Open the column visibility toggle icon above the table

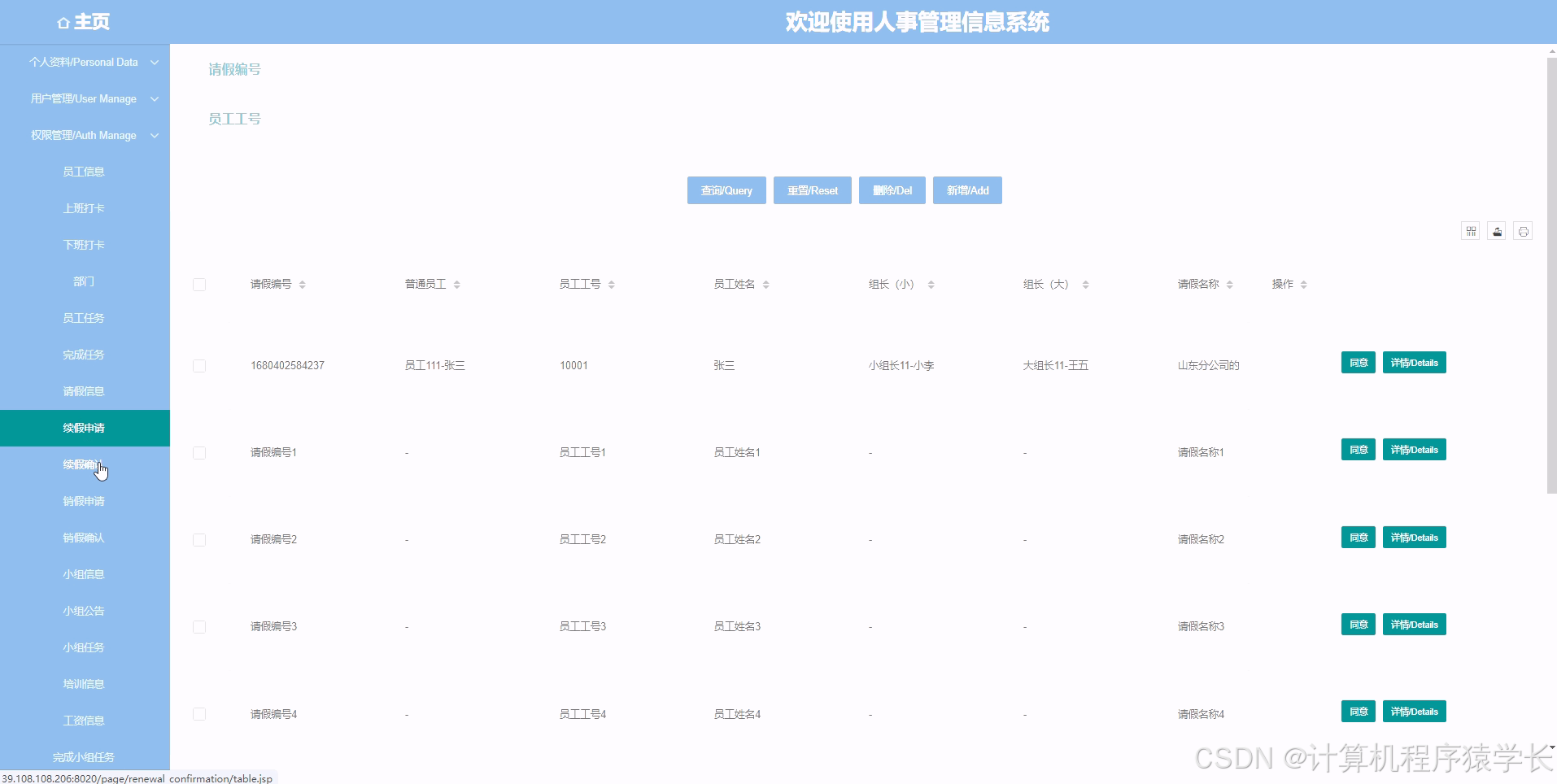(x=1470, y=231)
